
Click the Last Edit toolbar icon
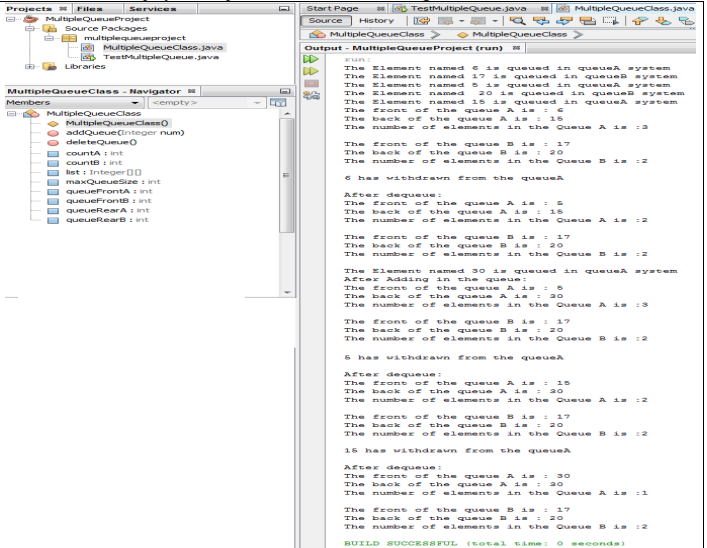tap(422, 21)
